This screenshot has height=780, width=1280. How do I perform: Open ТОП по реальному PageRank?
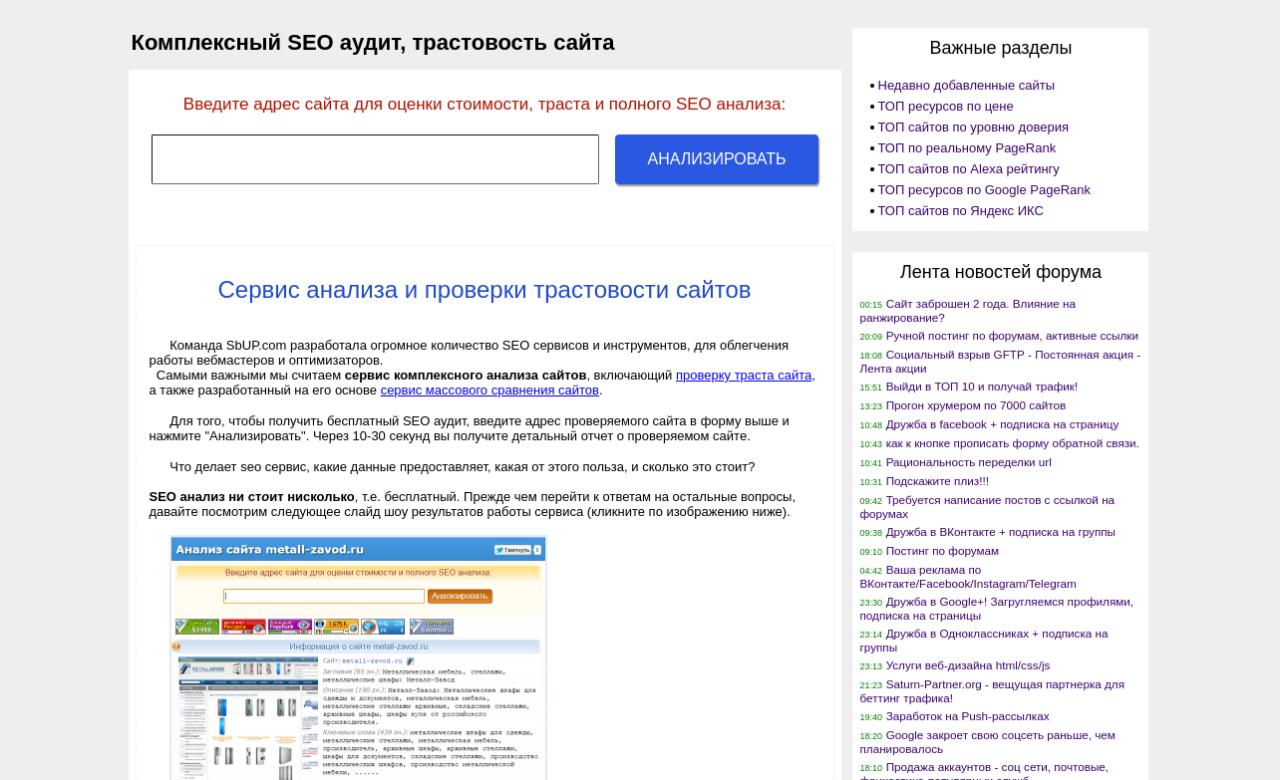pyautogui.click(x=967, y=148)
